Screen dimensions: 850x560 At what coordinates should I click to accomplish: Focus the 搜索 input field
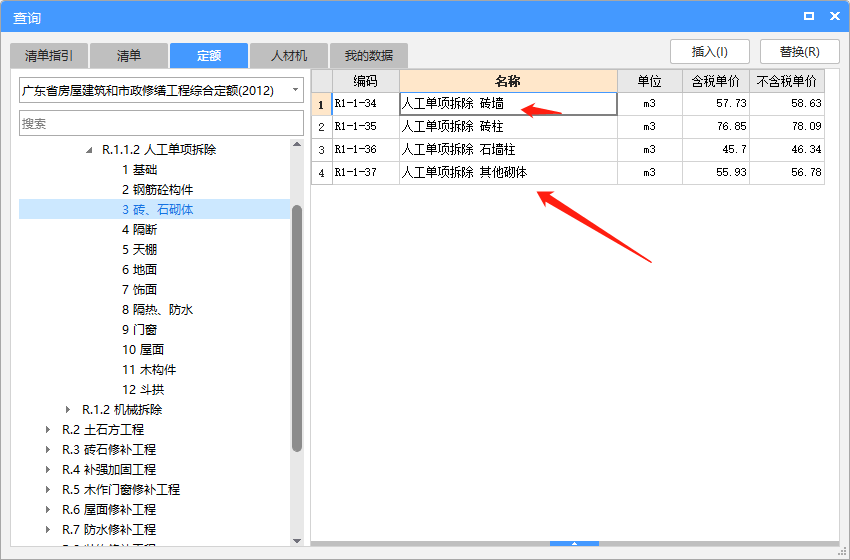[x=161, y=123]
